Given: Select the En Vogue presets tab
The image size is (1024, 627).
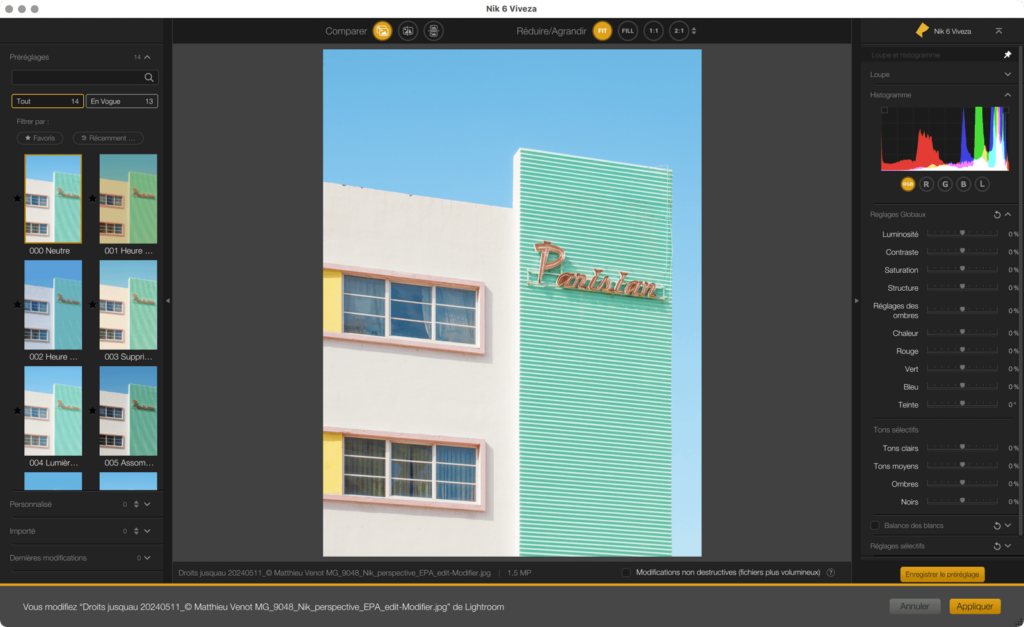Looking at the screenshot, I should pyautogui.click(x=122, y=101).
